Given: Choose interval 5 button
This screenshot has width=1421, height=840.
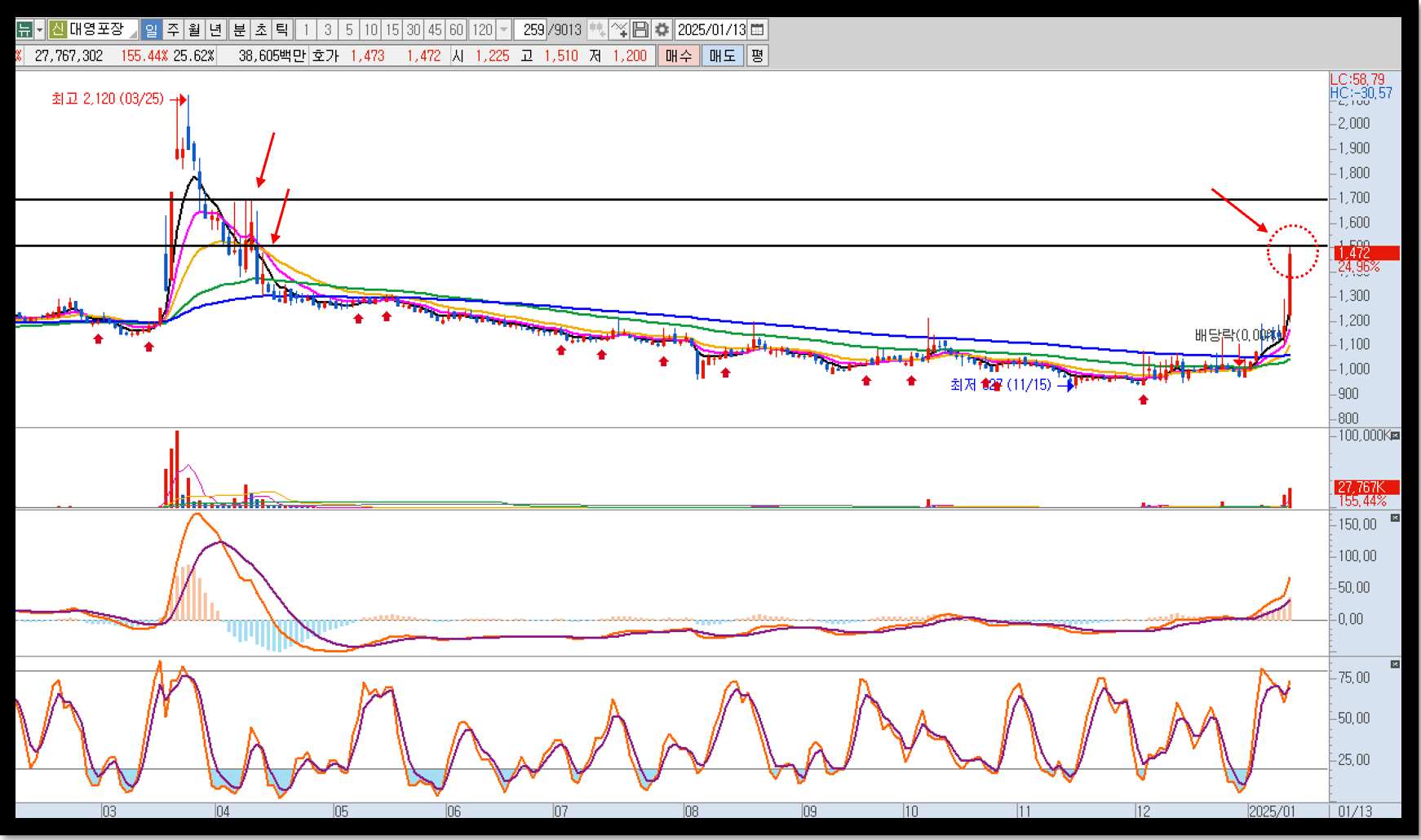Looking at the screenshot, I should 349,30.
